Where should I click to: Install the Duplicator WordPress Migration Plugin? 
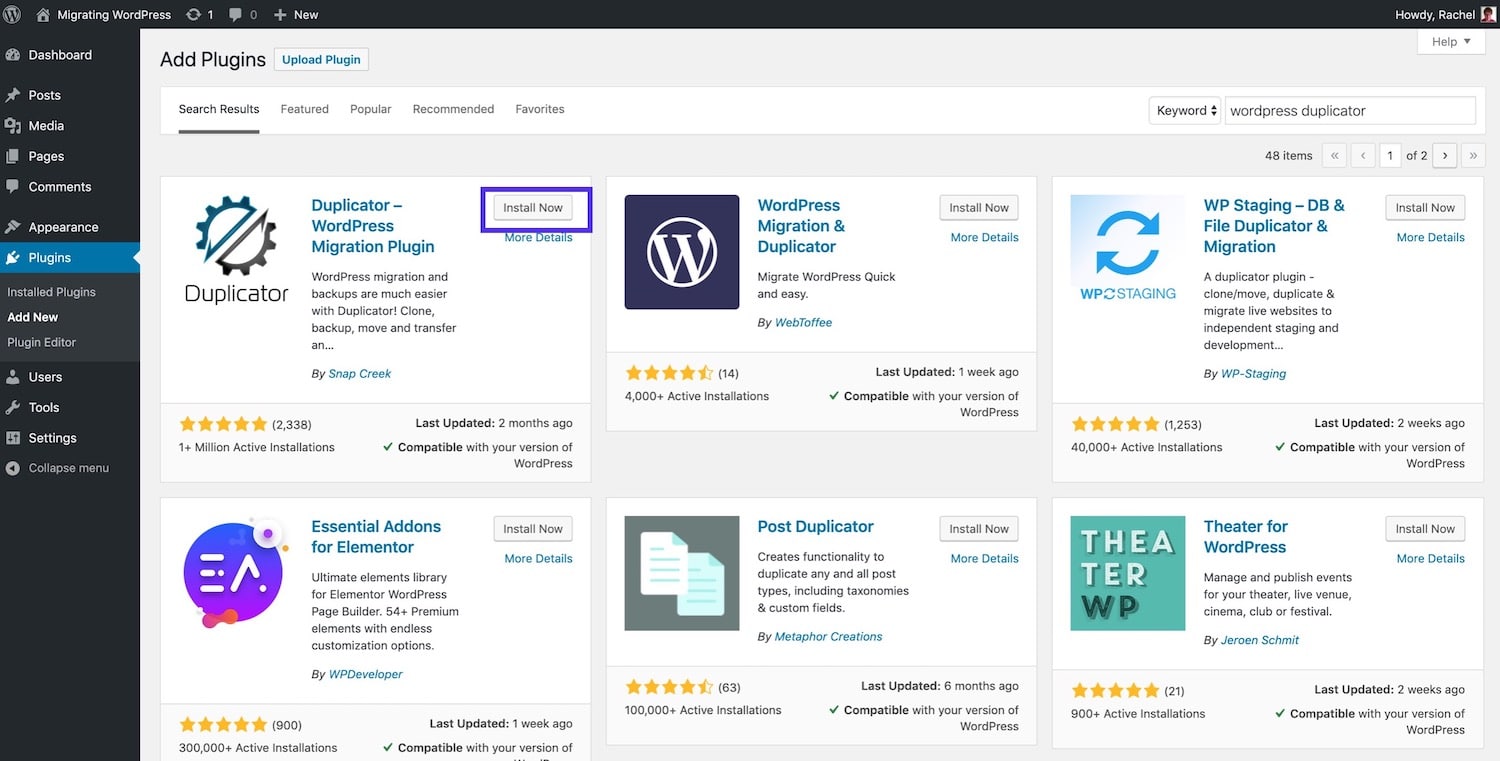click(533, 208)
